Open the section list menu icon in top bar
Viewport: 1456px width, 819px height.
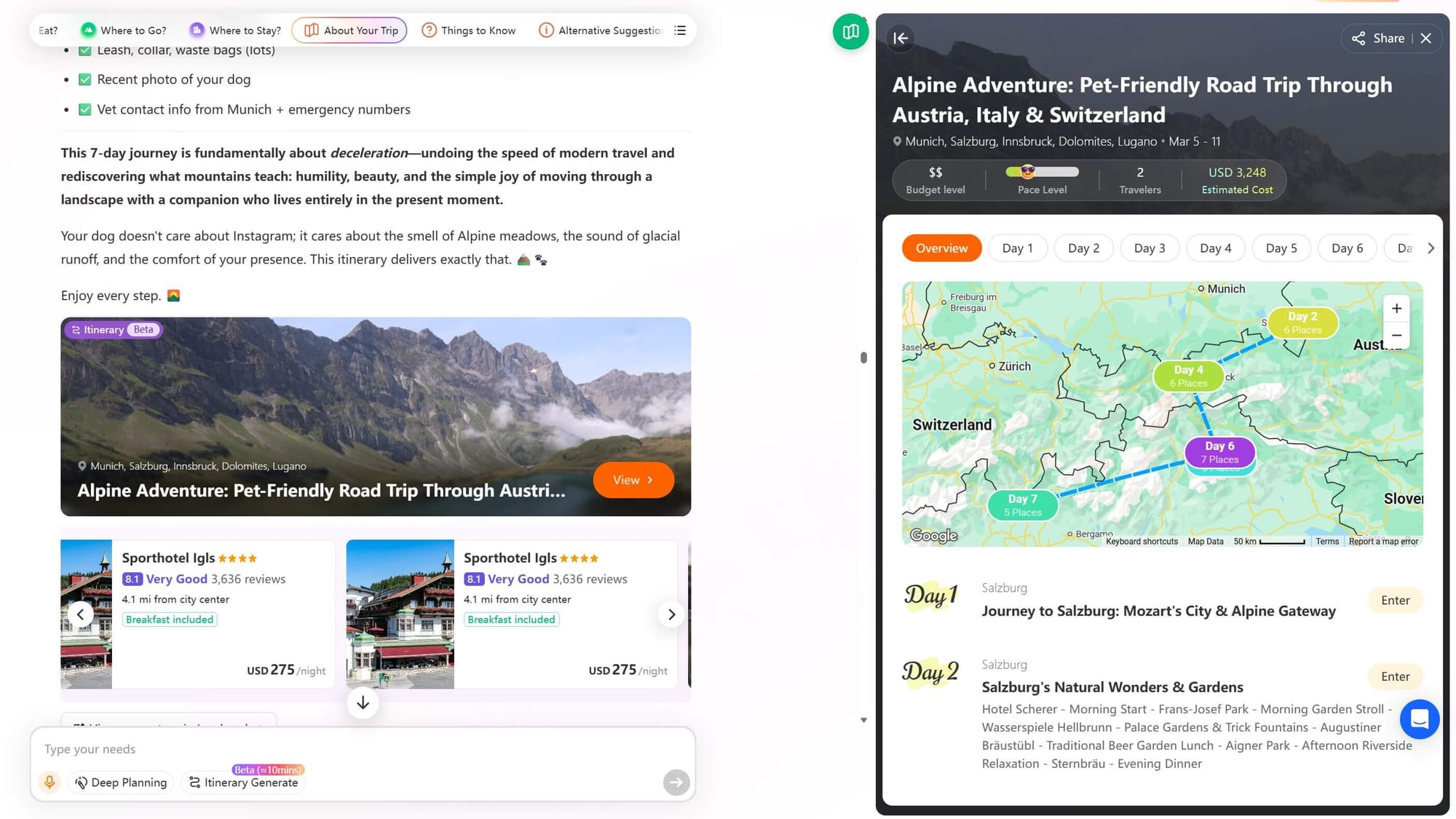pos(680,31)
